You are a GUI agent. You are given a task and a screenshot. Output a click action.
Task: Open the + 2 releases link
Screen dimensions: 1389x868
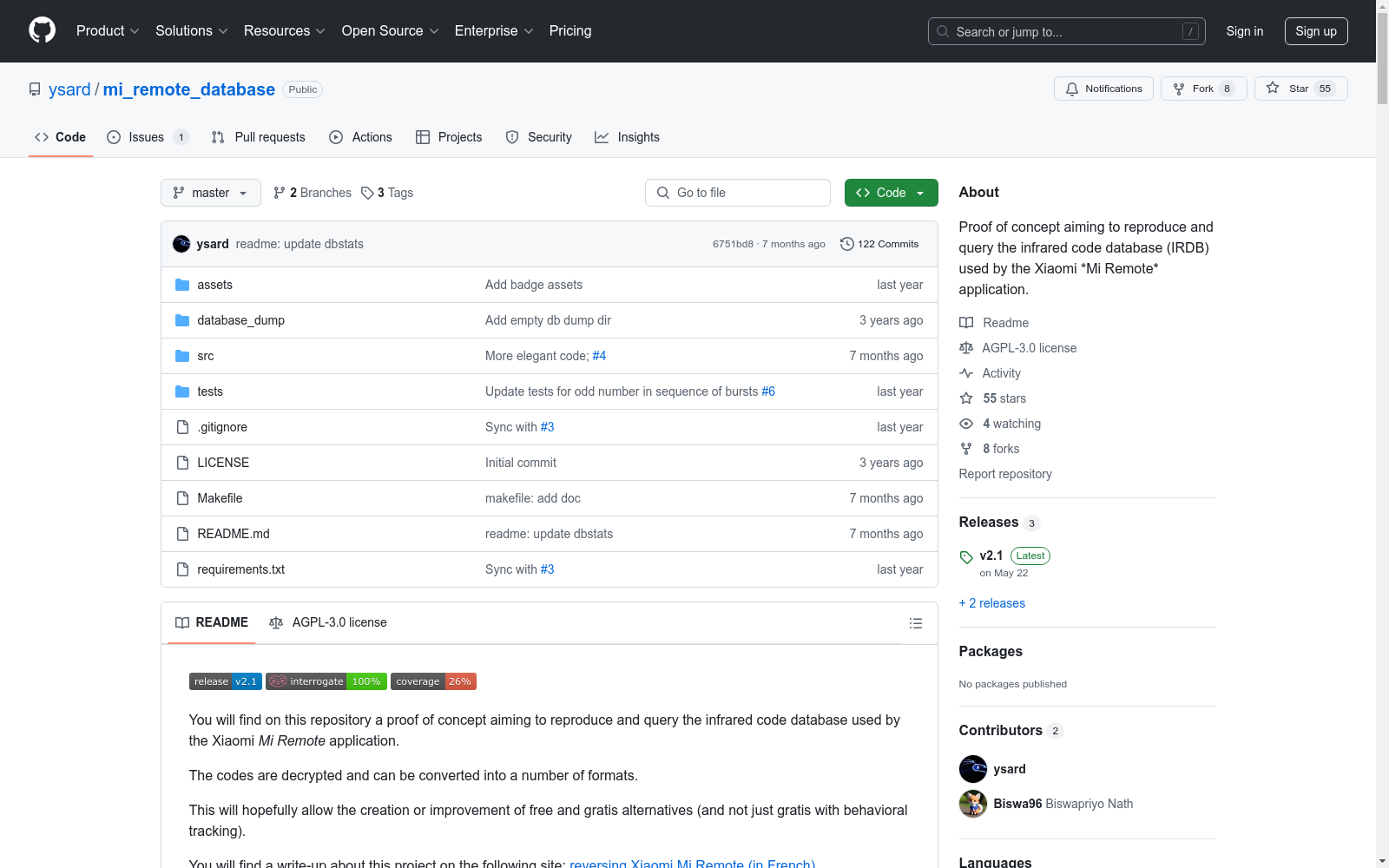[x=991, y=603]
